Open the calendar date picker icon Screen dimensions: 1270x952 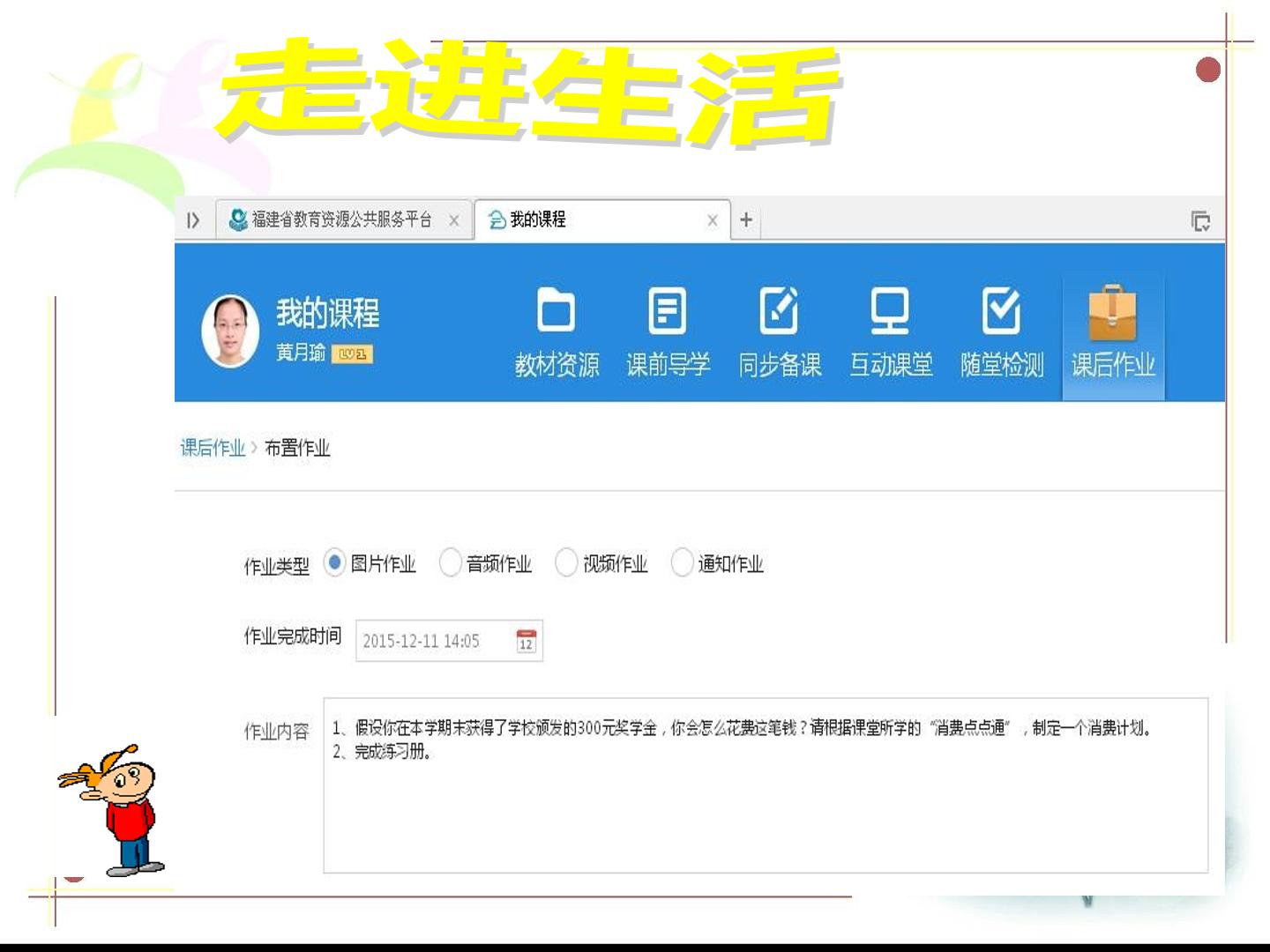(x=526, y=641)
